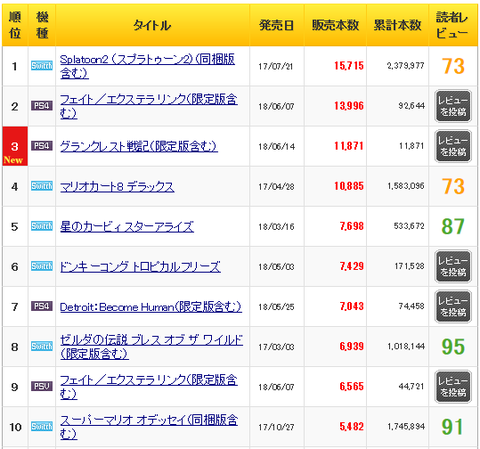The image size is (480, 449).
Task: Click review score 91 for スーパーマリオ オデッセイ
Action: pyautogui.click(x=452, y=427)
